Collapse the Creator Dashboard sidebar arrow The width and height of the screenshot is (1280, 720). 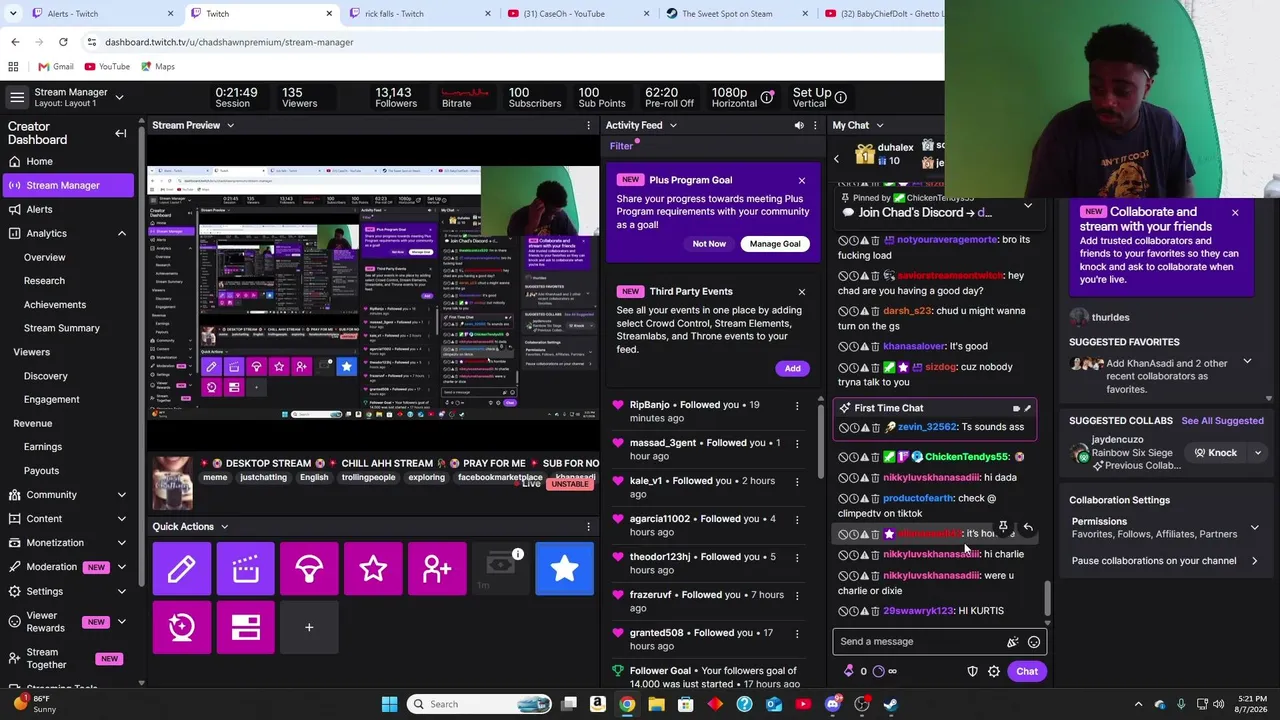click(x=121, y=133)
